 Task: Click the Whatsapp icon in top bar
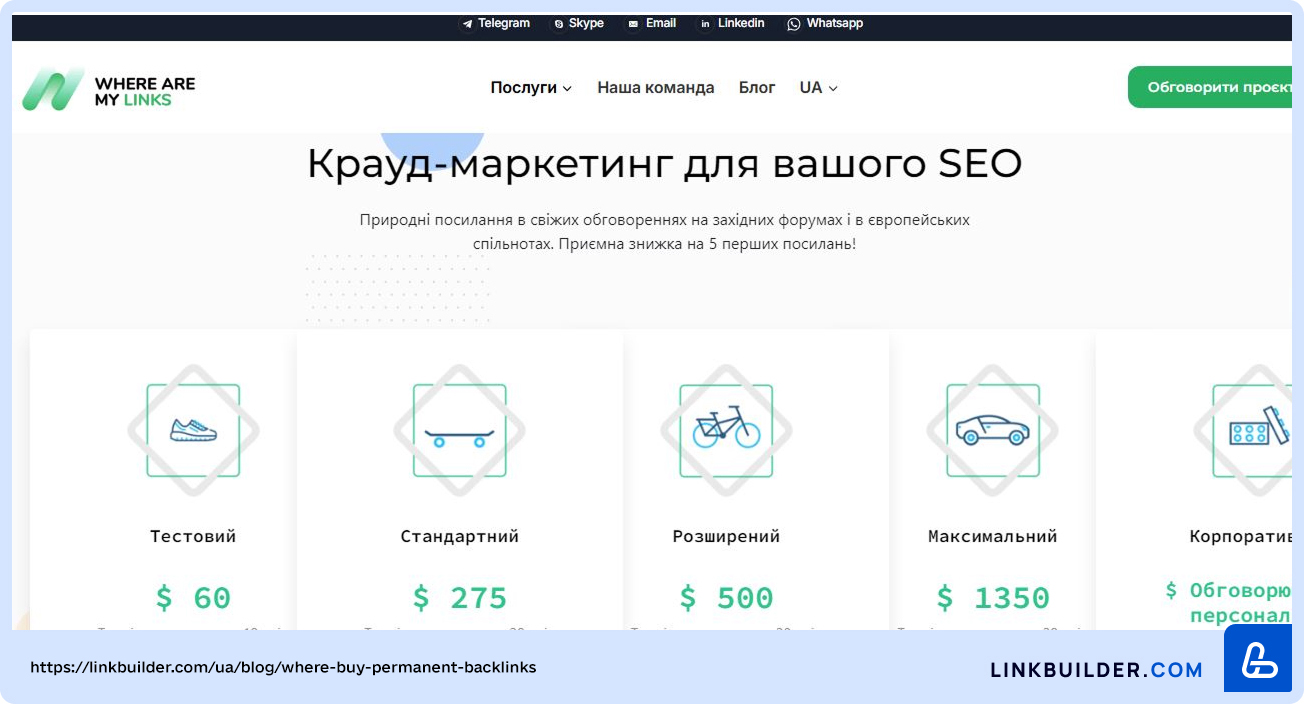(x=794, y=24)
